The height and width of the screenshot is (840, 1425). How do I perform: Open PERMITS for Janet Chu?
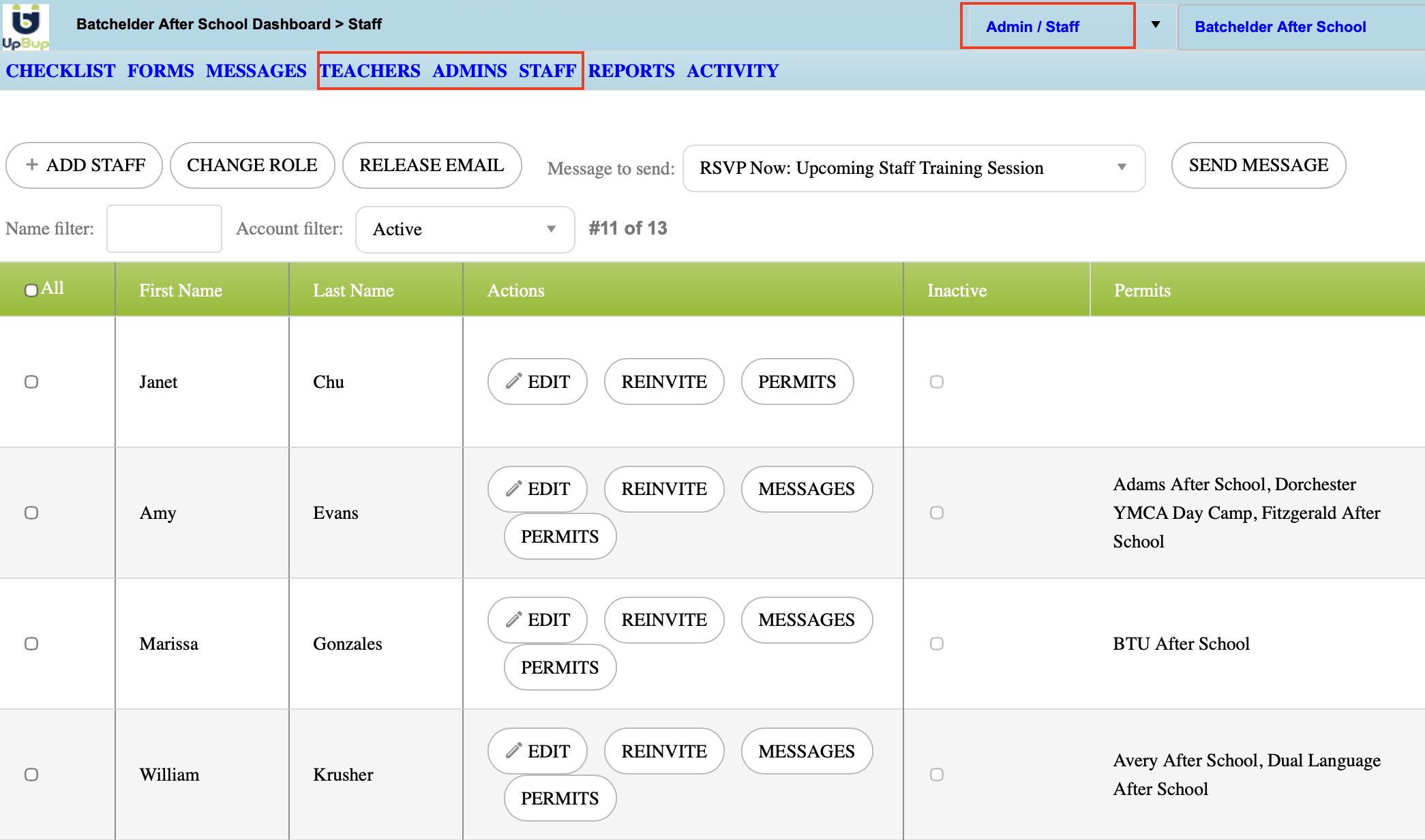[x=796, y=382]
